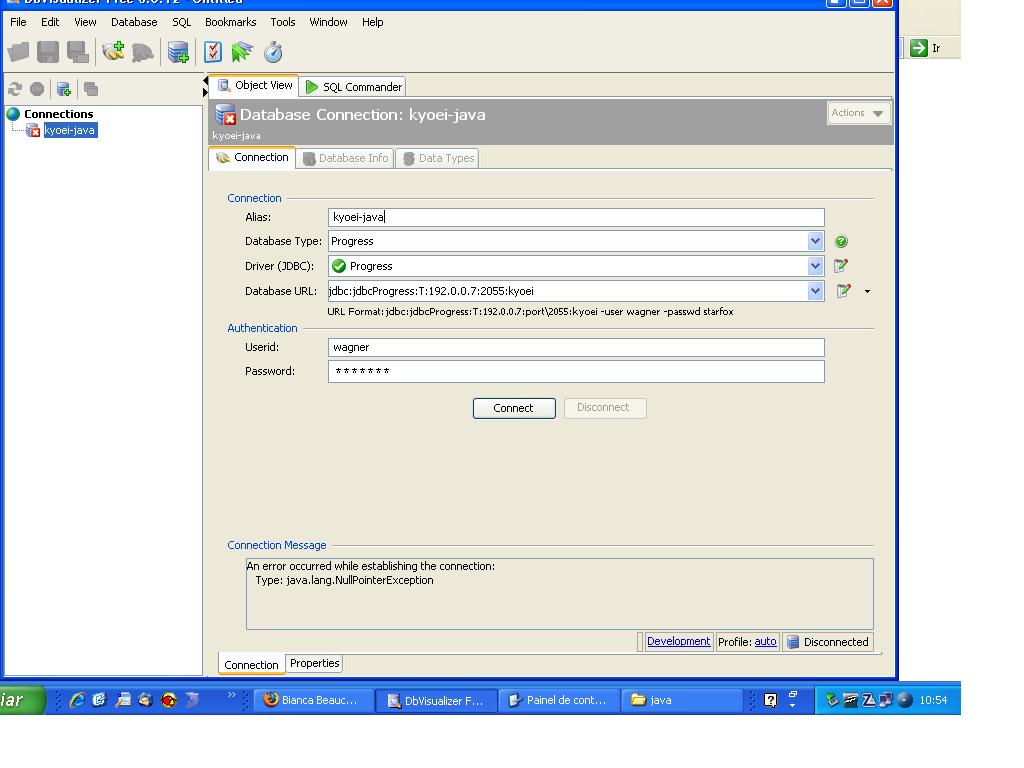The height and width of the screenshot is (768, 1024).
Task: Open the Database Type dropdown
Action: pos(815,241)
